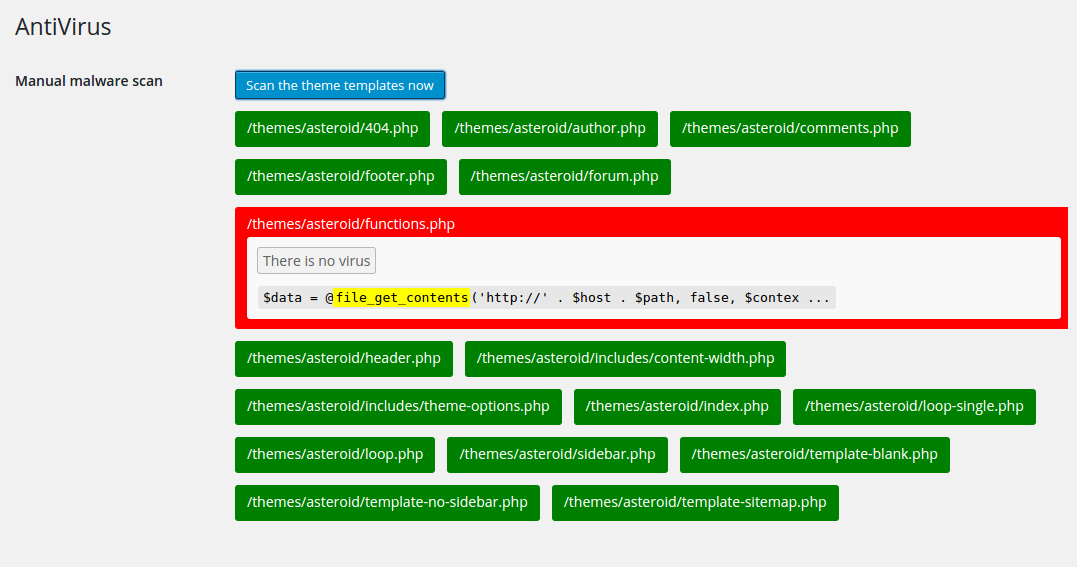The image size is (1077, 567).
Task: Select the template-no-sidebar.php result
Action: click(x=387, y=502)
